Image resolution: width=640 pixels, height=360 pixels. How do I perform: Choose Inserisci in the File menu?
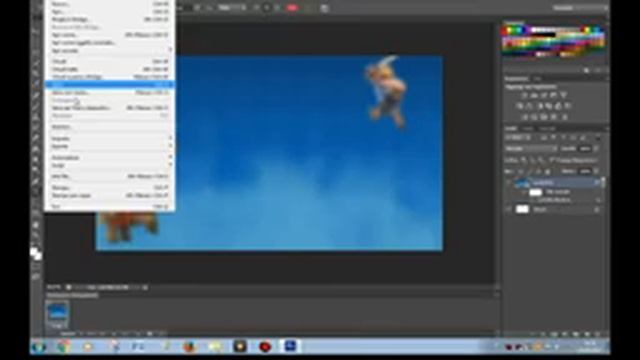[x=109, y=127]
